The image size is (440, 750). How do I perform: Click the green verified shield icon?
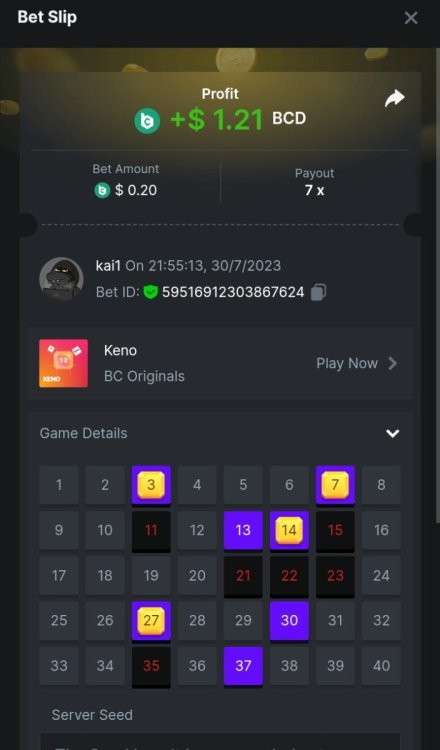151,292
